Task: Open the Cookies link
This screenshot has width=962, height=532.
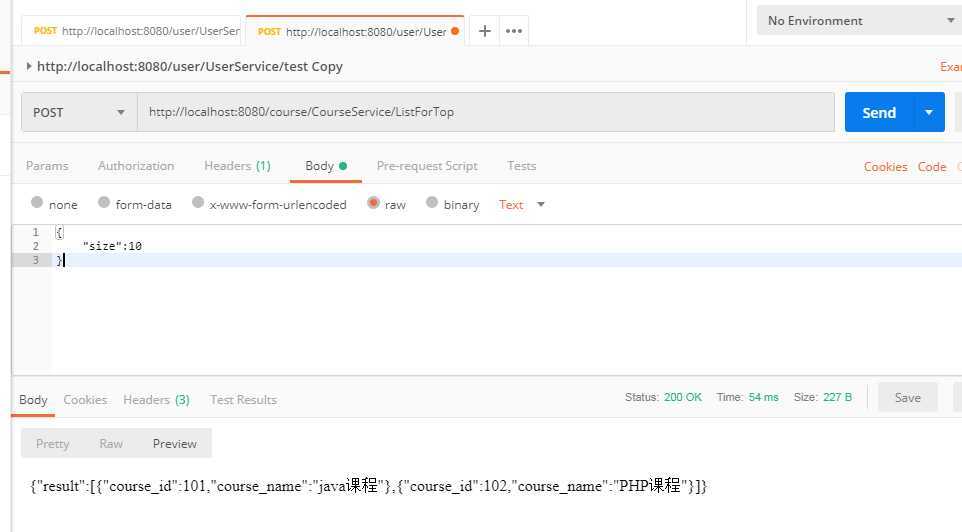Action: click(885, 167)
